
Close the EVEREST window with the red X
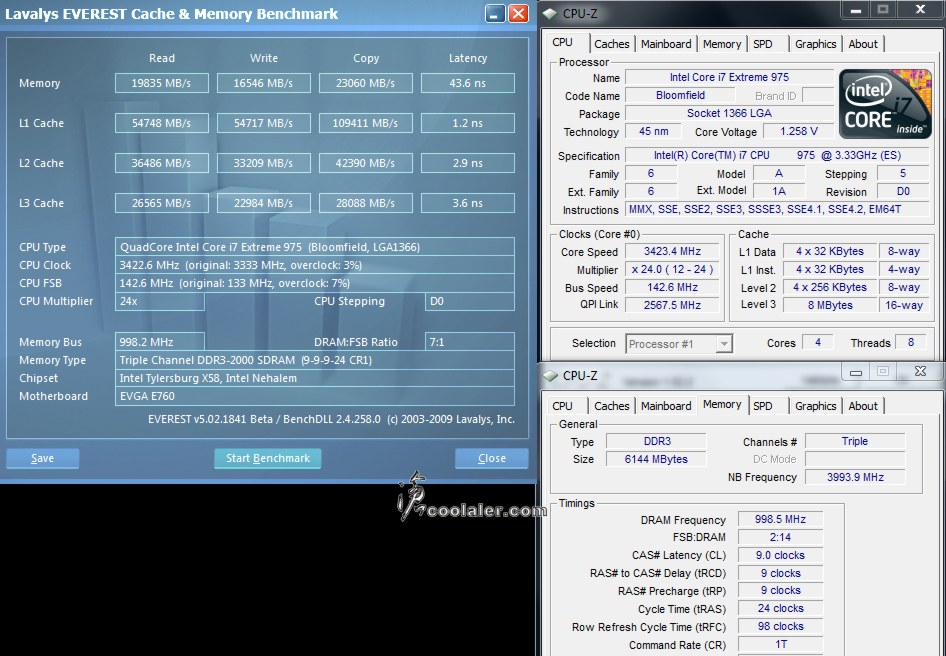pyautogui.click(x=518, y=13)
